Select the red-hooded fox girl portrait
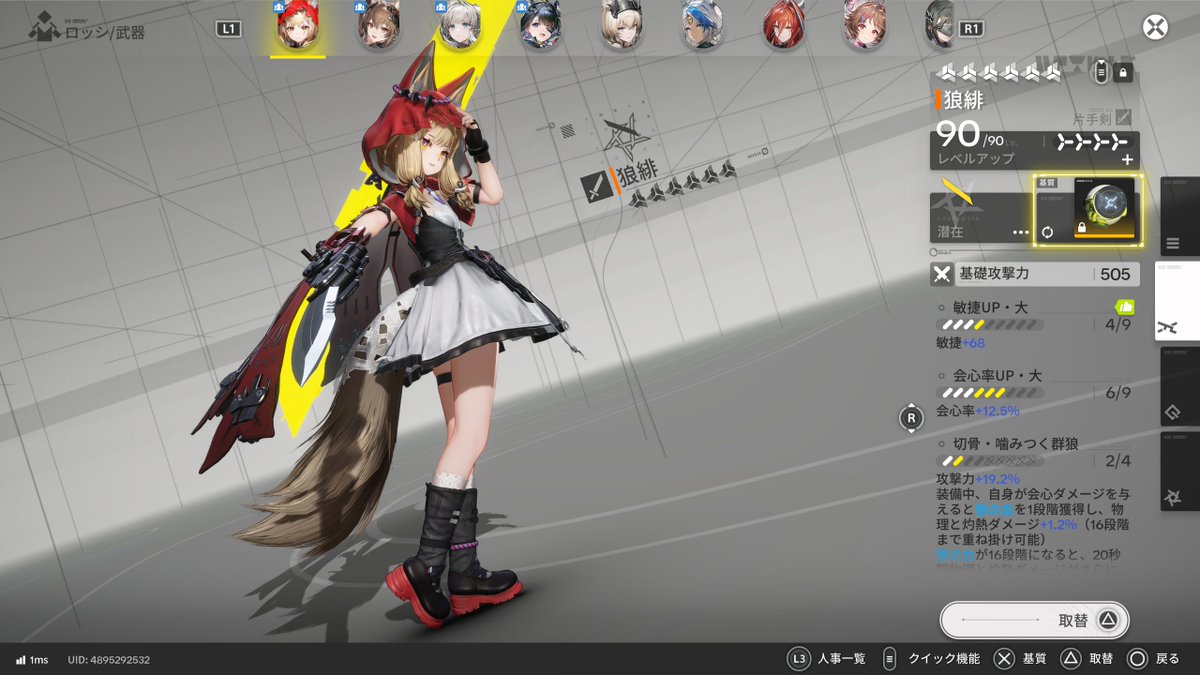The image size is (1200, 675). point(296,25)
